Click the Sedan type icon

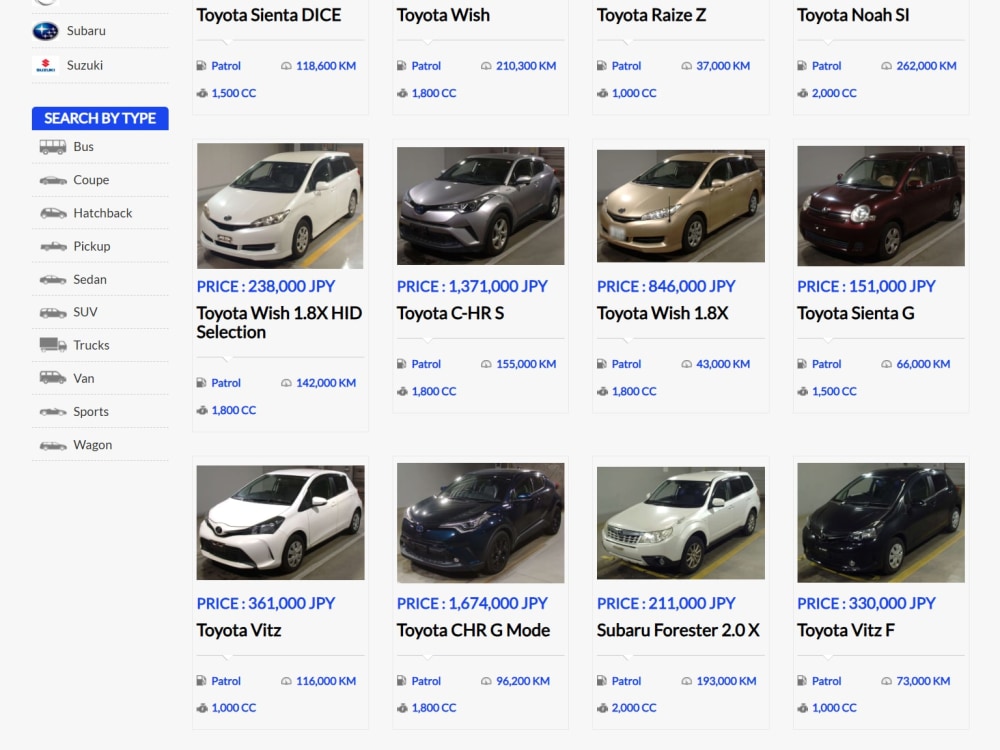click(x=52, y=279)
